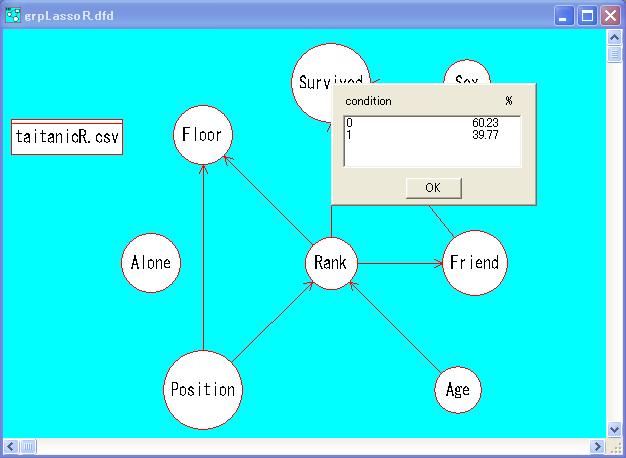Click the vertical scrollbar down arrow
The height and width of the screenshot is (458, 626).
[x=614, y=428]
